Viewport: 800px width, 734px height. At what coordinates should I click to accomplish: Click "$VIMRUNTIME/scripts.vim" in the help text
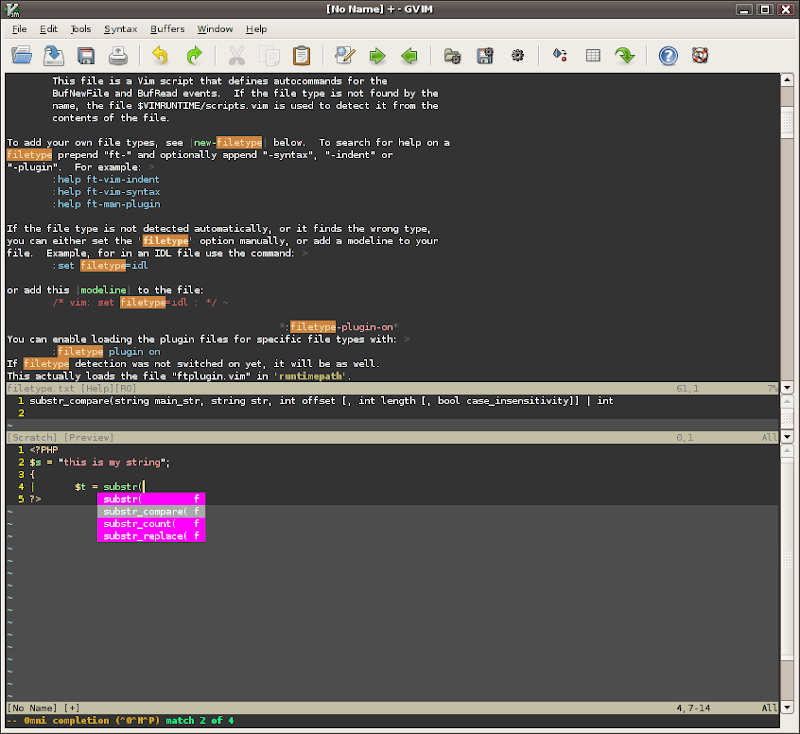coord(203,106)
